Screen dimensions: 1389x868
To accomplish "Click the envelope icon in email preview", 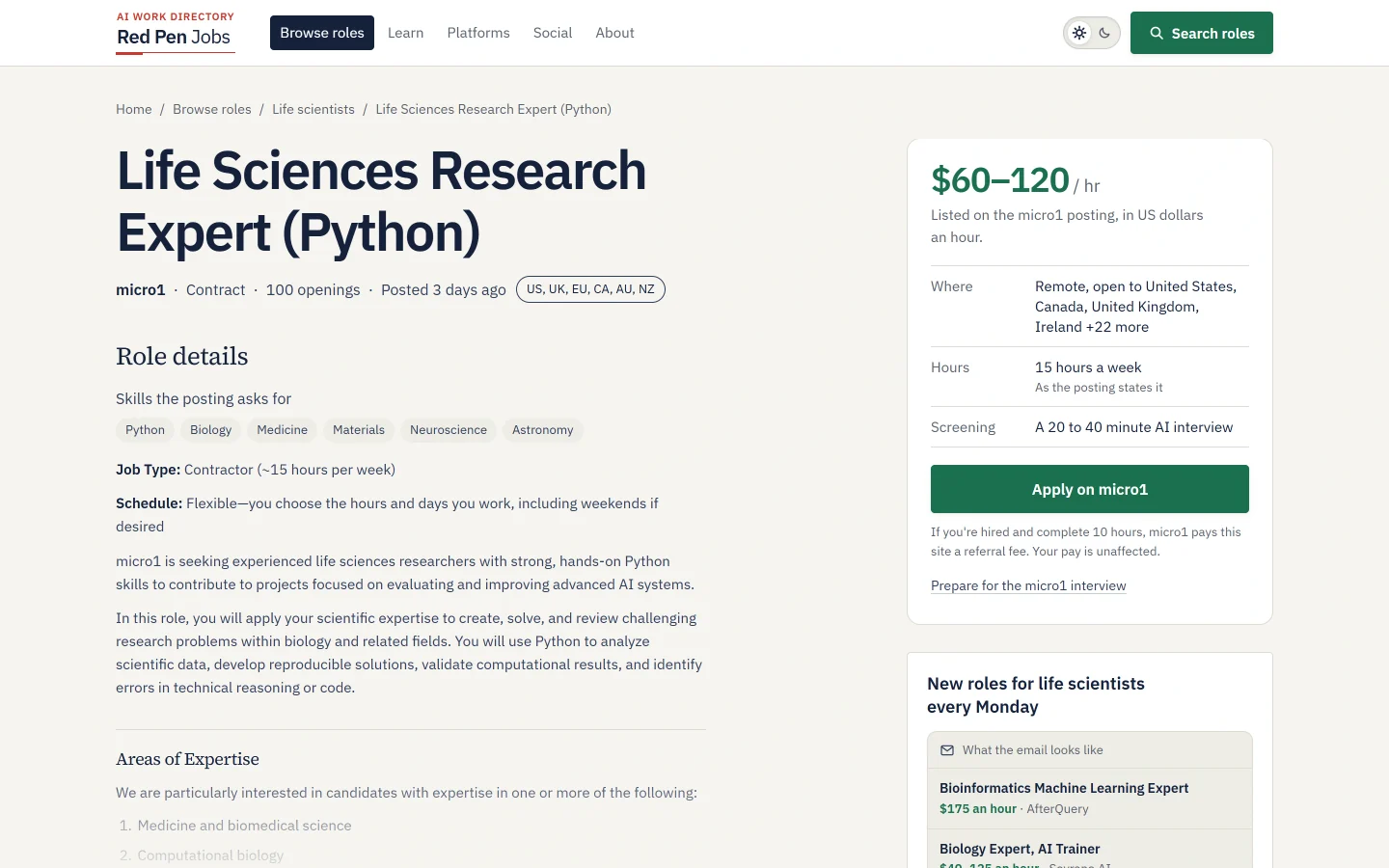I will point(947,750).
